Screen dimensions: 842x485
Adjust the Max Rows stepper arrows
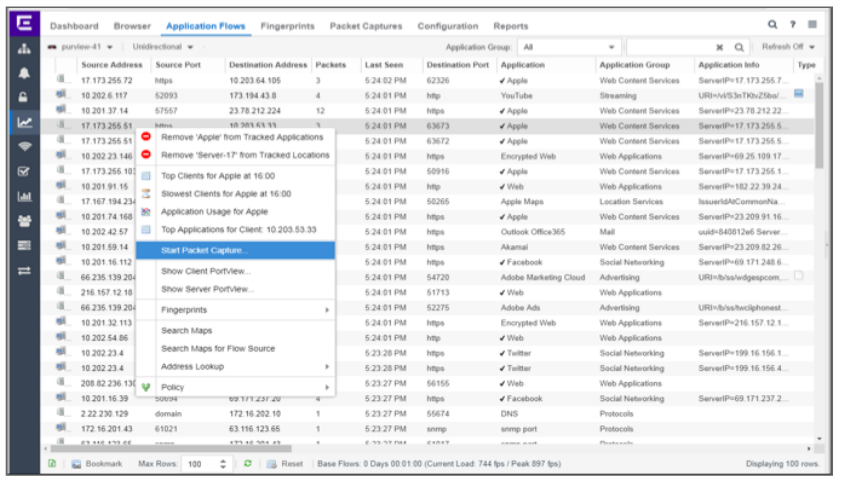223,464
